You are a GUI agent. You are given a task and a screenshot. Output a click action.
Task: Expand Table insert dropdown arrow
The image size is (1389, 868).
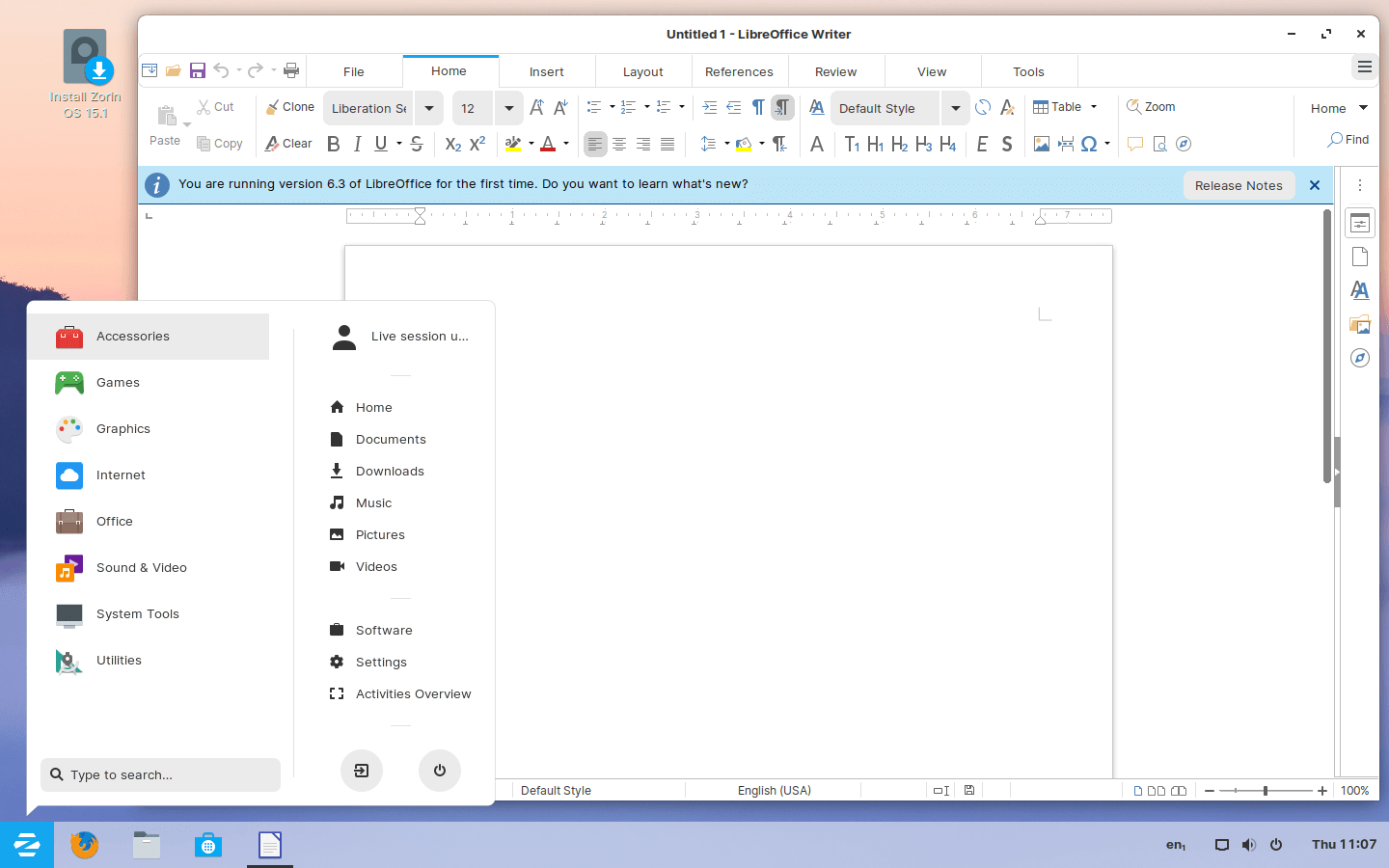click(x=1094, y=107)
